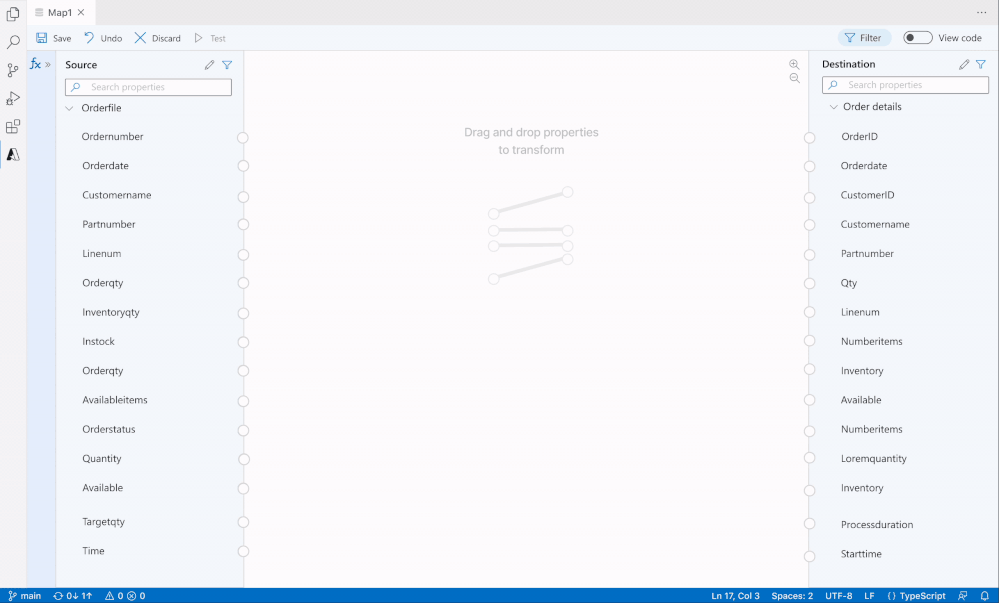Select destination OrderID connector circle
This screenshot has width=999, height=603.
[809, 138]
